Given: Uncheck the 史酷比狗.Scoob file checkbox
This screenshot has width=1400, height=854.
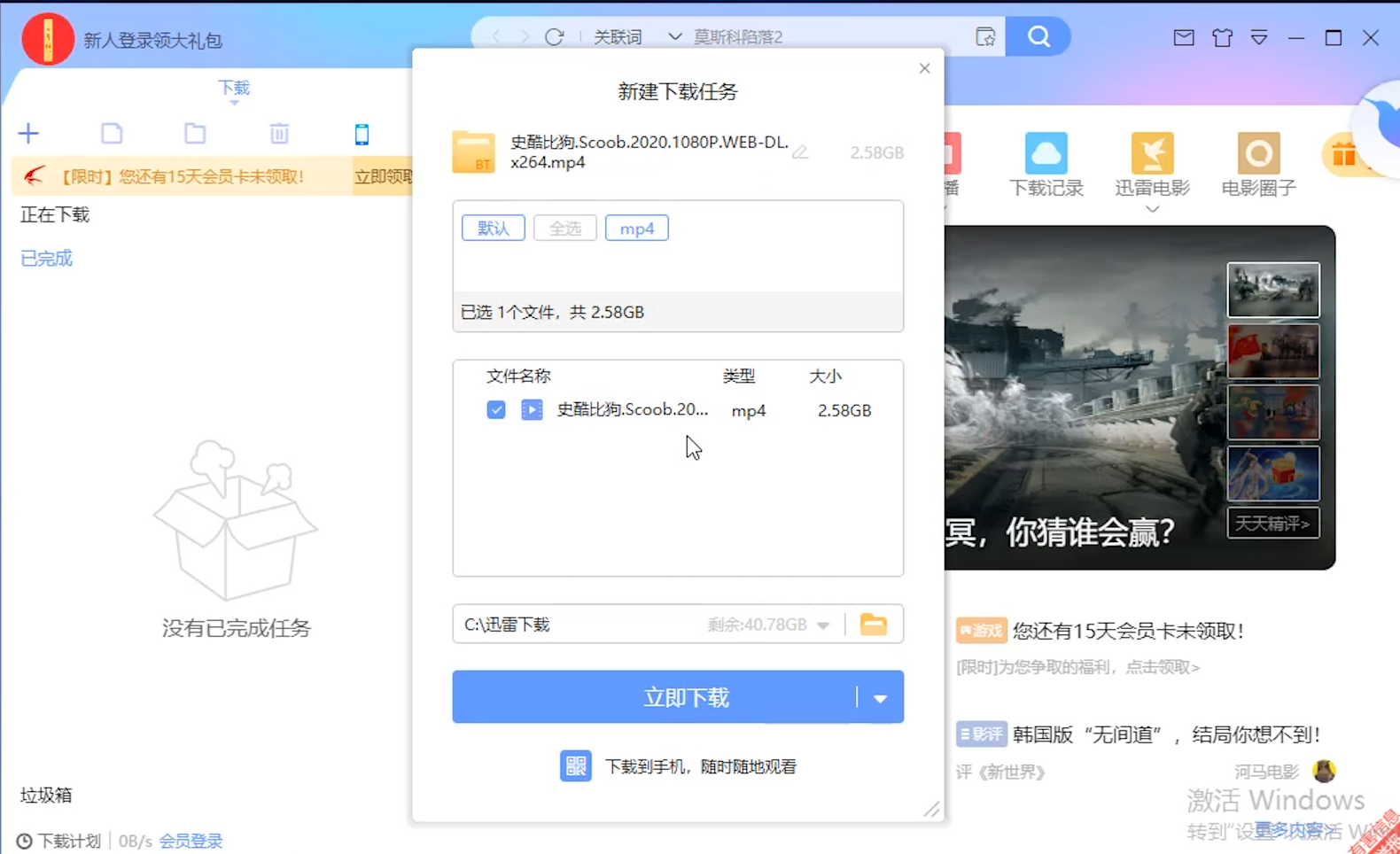Looking at the screenshot, I should tap(496, 410).
